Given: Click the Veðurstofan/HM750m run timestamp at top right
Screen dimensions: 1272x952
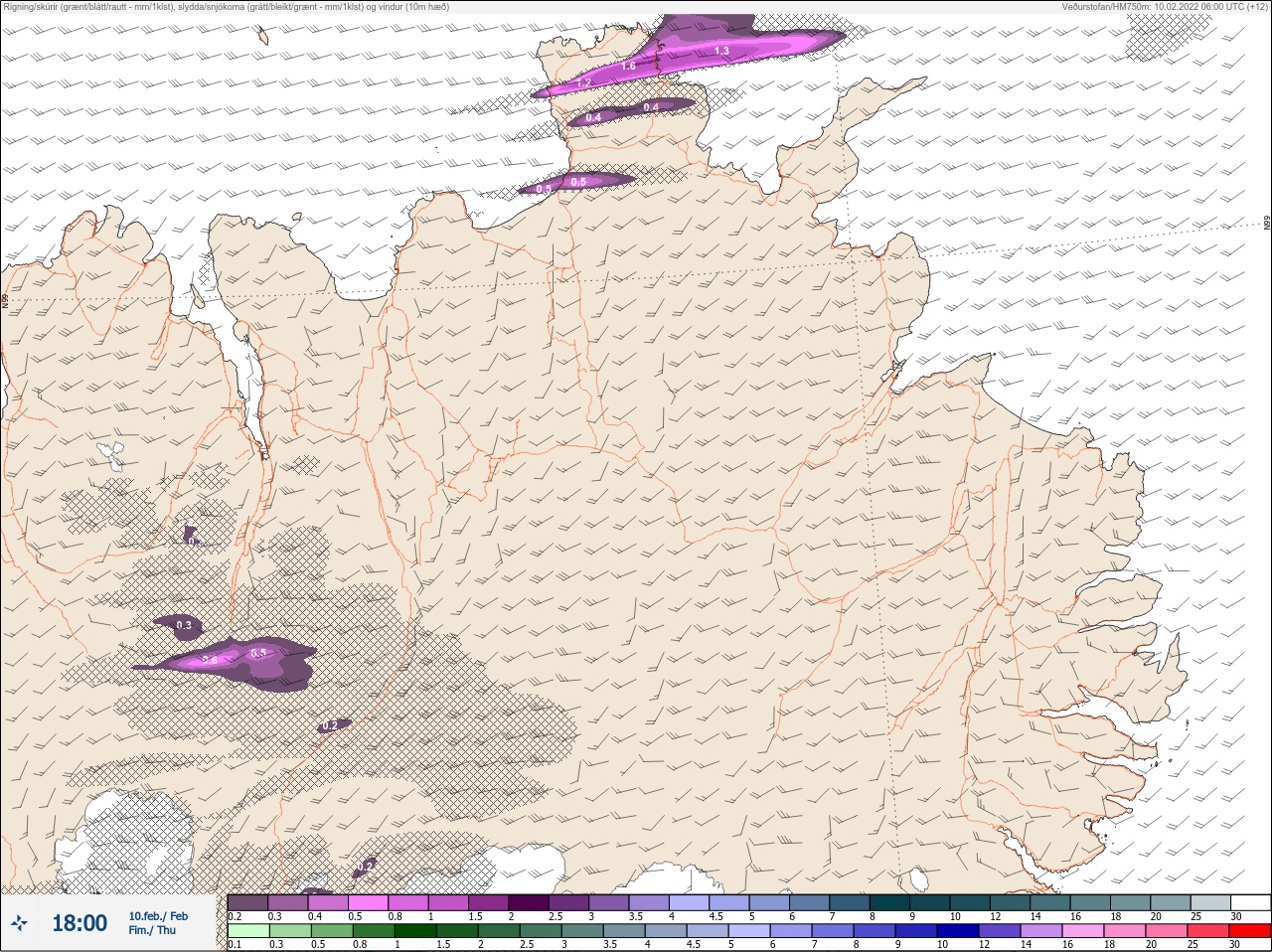Looking at the screenshot, I should coord(1165,7).
